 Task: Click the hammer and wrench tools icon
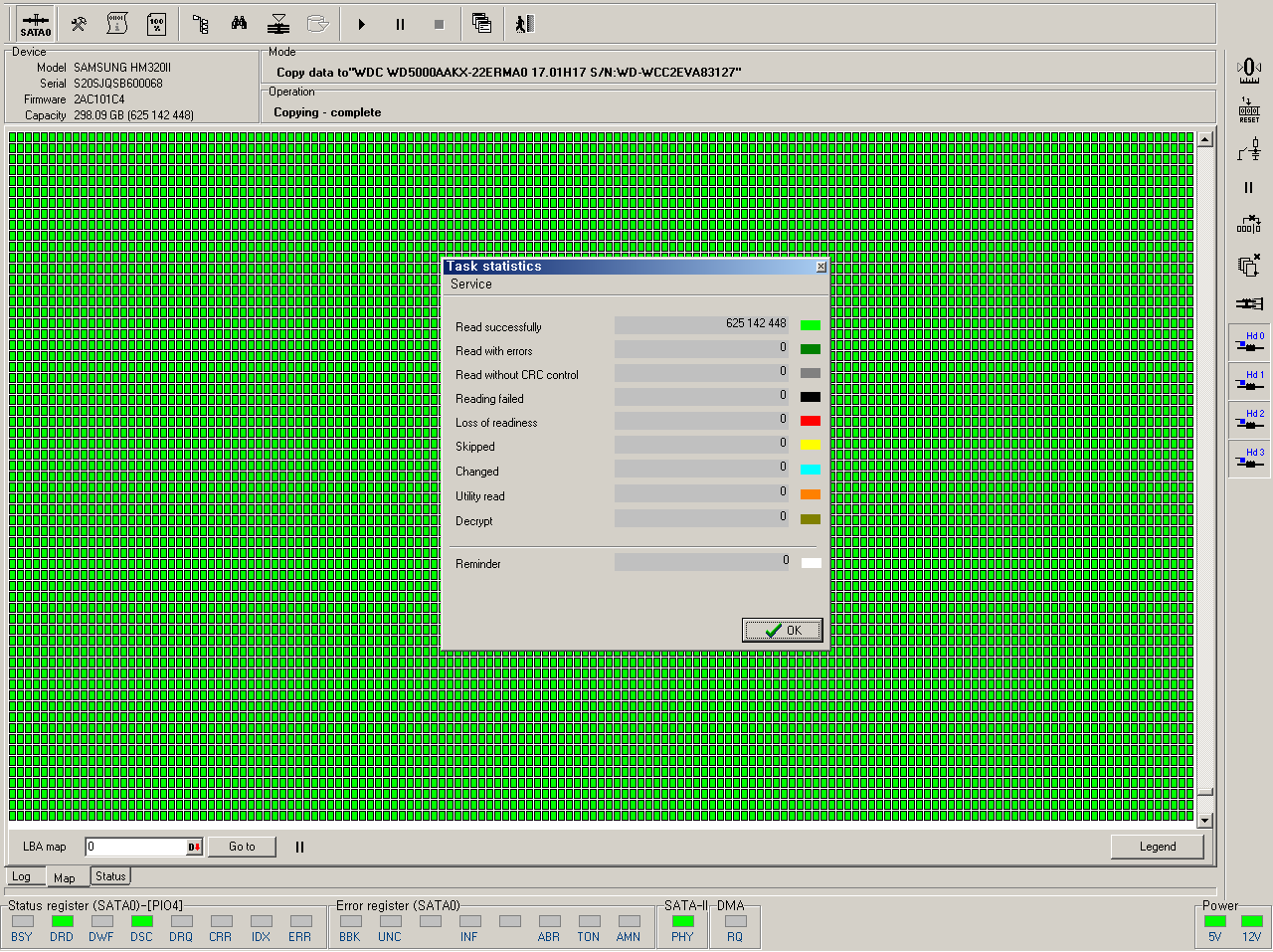pos(79,24)
